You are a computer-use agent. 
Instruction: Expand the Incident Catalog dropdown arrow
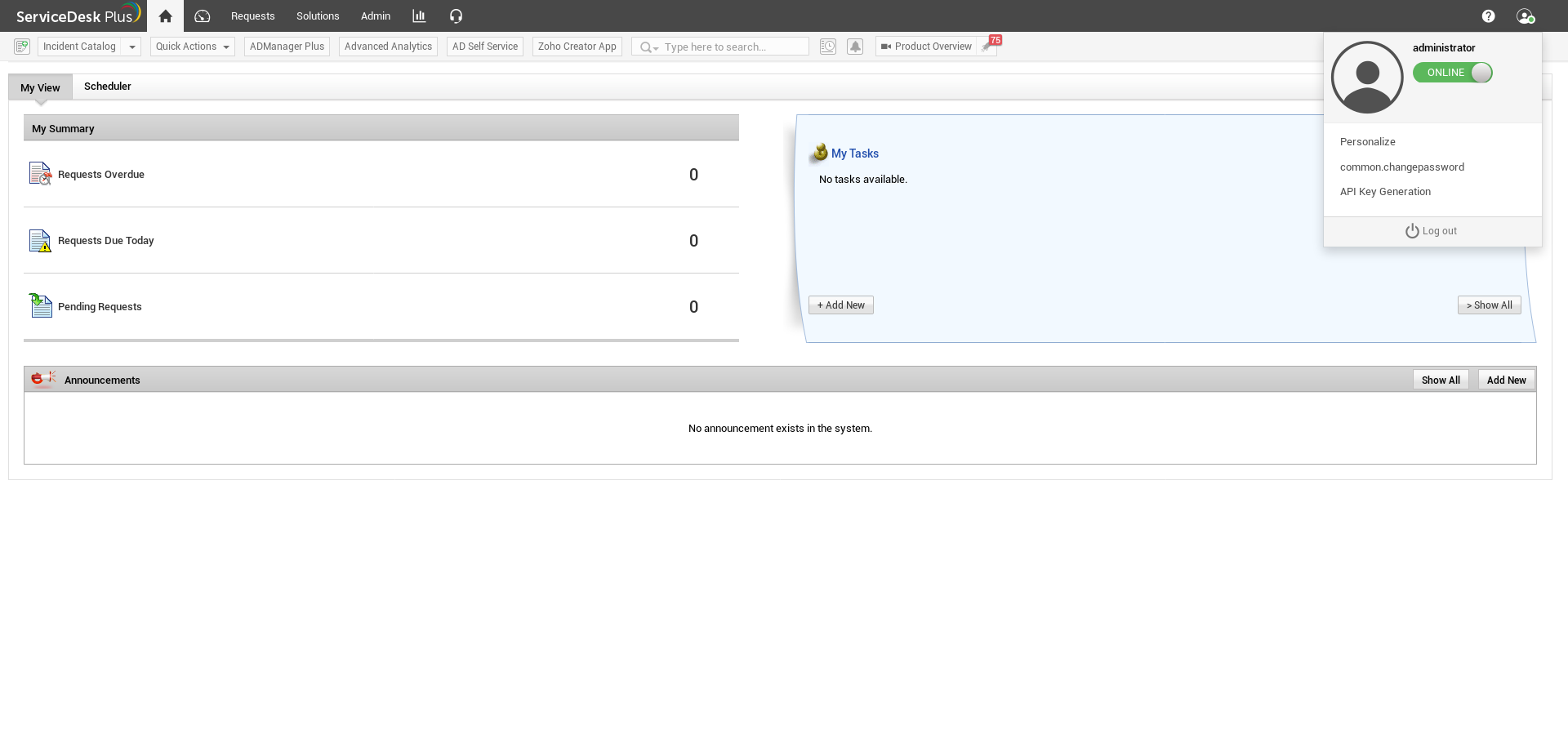coord(131,47)
